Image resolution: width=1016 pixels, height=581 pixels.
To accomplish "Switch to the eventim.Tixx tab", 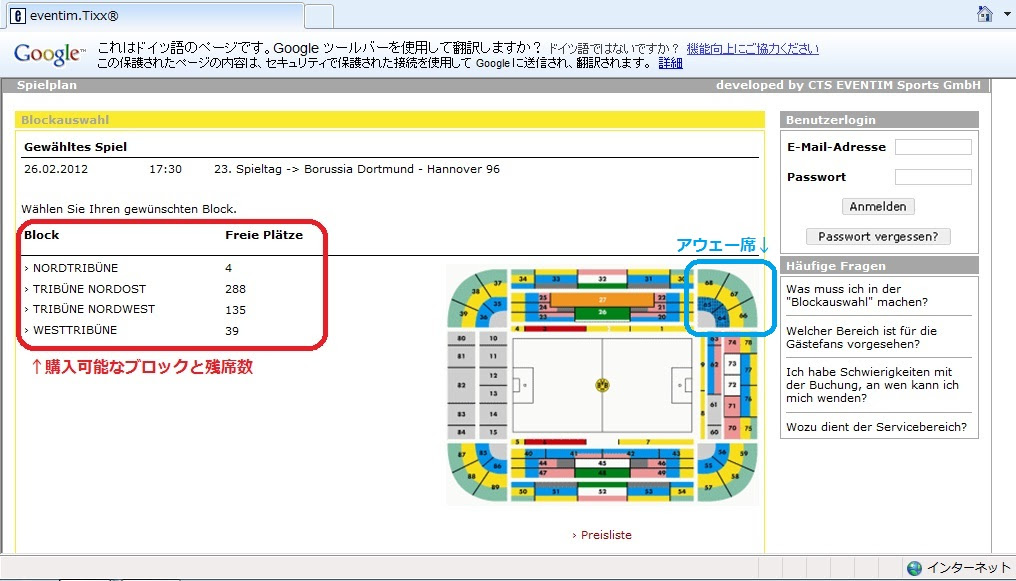I will pyautogui.click(x=156, y=16).
